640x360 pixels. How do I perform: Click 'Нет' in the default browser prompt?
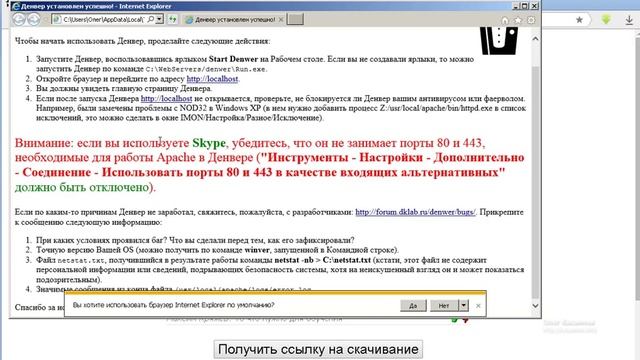click(444, 305)
